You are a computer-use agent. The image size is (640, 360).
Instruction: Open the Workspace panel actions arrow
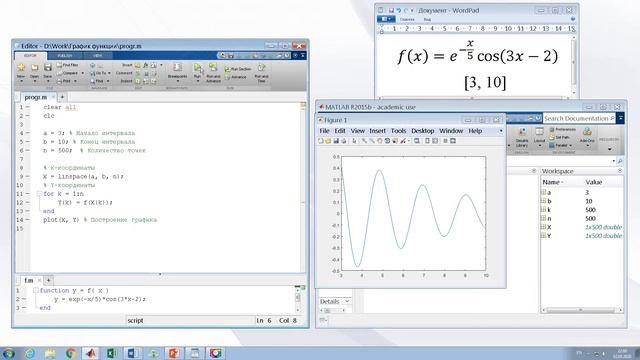click(x=620, y=171)
